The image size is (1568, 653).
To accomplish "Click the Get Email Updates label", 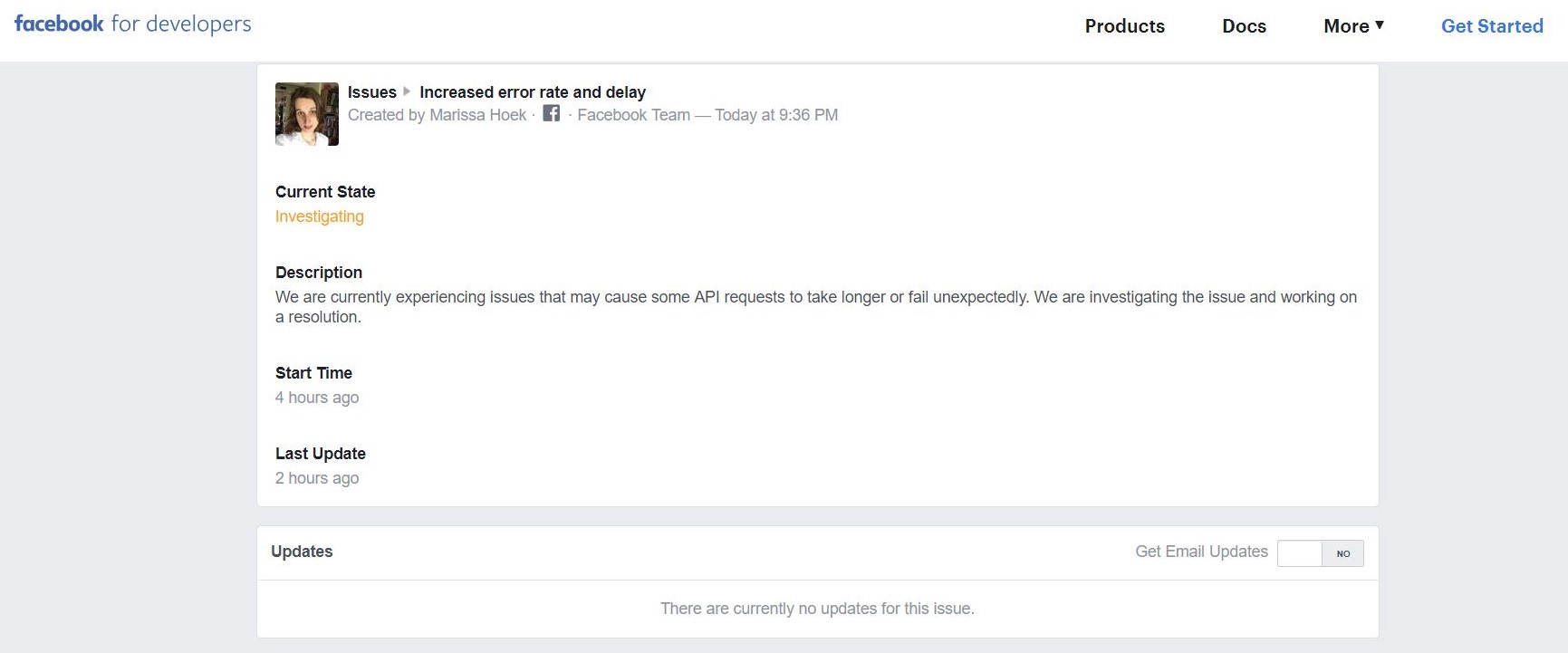I will click(1201, 552).
